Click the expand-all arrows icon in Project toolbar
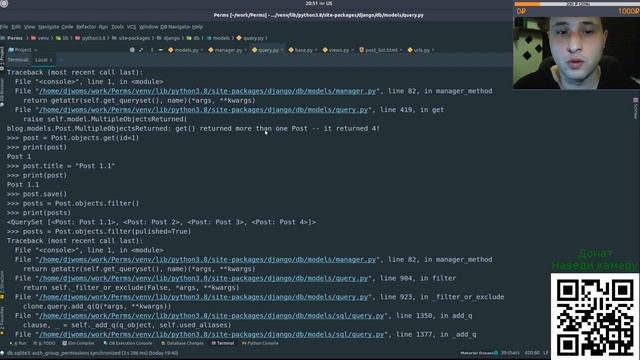This screenshot has width=640, height=360. tap(141, 50)
